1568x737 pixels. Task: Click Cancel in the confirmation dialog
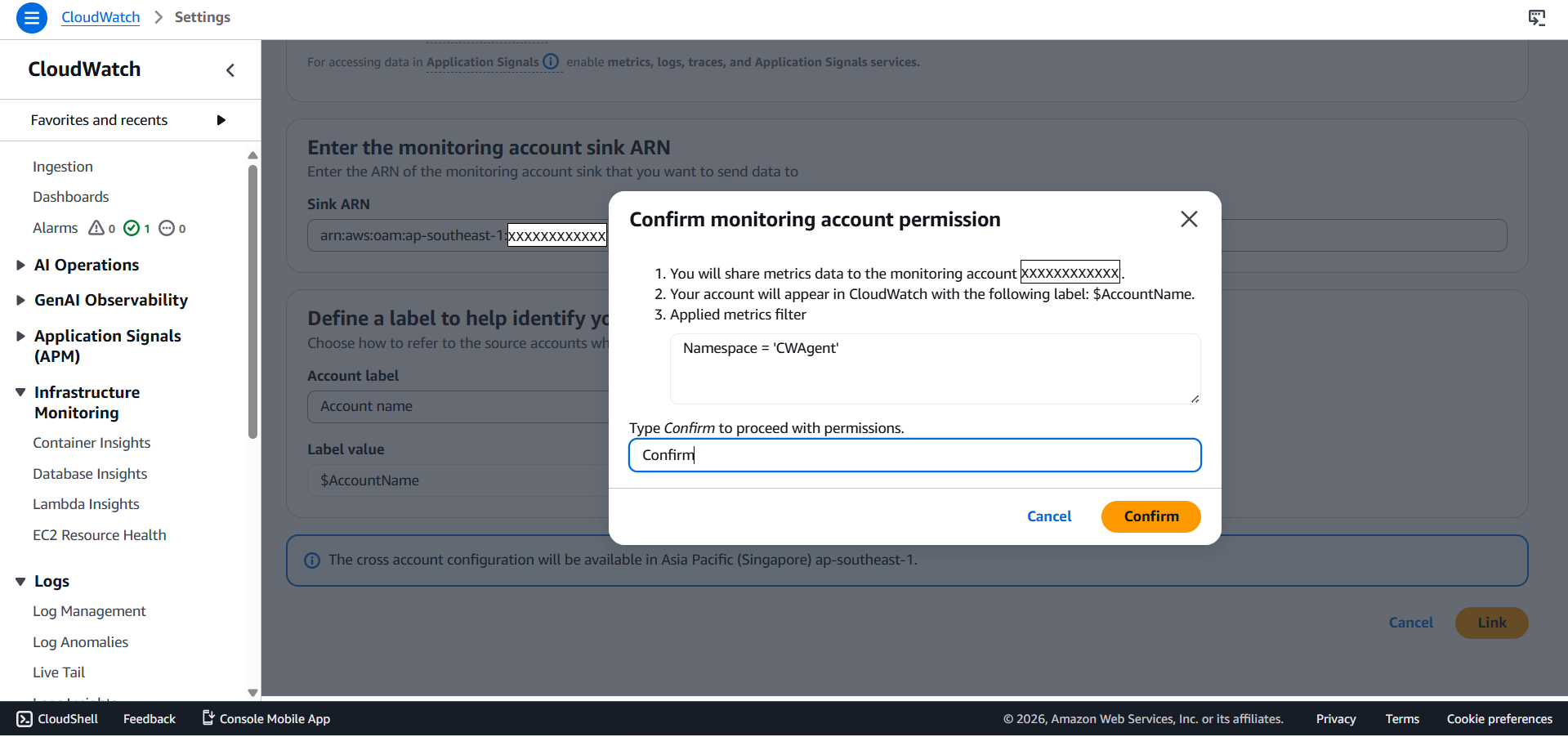(x=1049, y=516)
